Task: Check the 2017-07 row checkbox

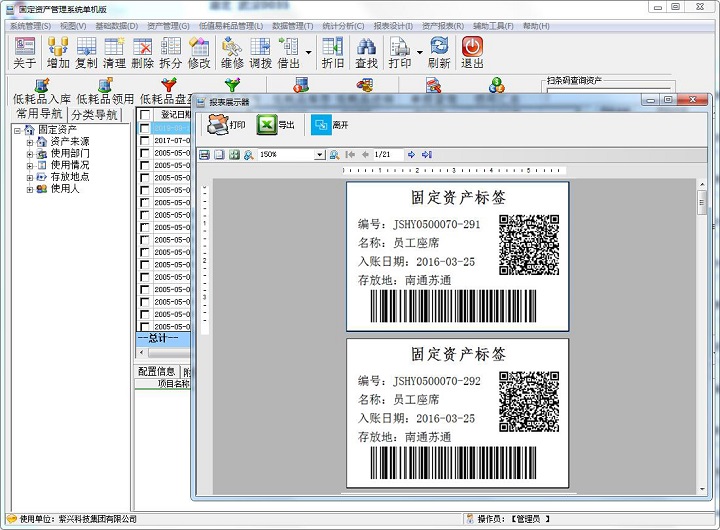Action: click(145, 141)
